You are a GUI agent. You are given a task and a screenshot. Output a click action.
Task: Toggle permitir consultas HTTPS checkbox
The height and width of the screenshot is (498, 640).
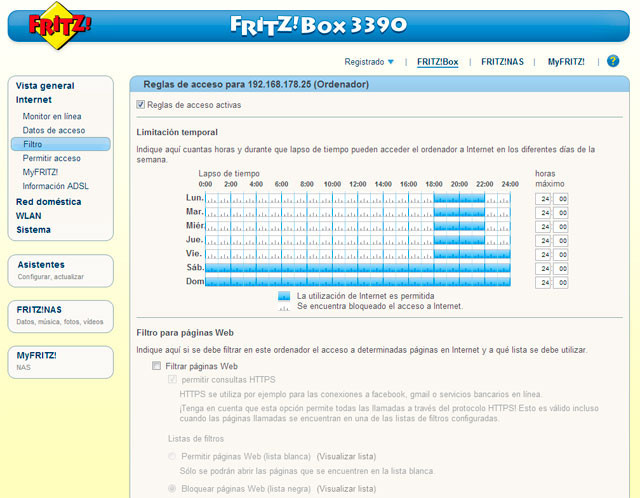pyautogui.click(x=172, y=379)
